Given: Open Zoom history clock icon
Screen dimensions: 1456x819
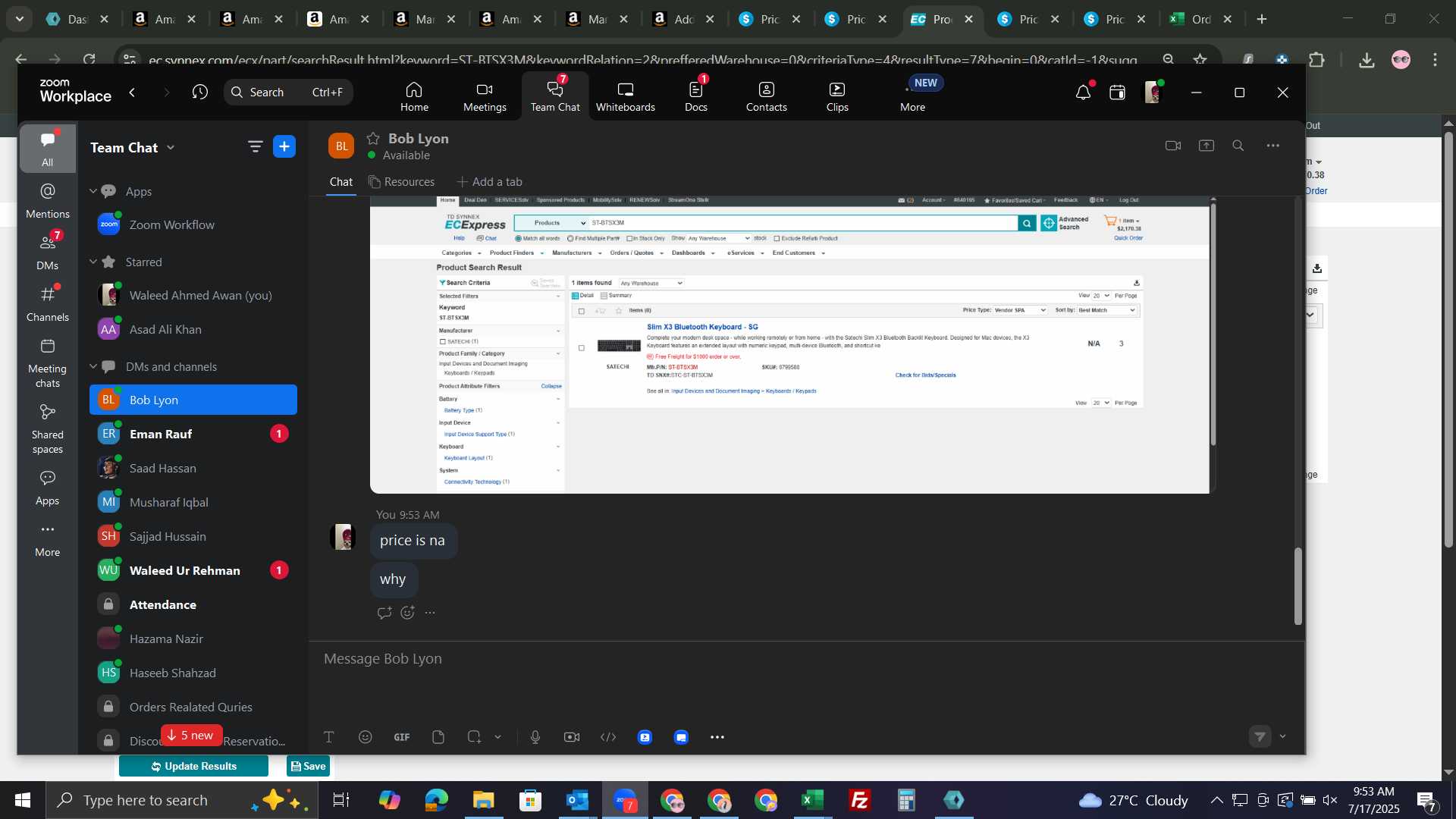Looking at the screenshot, I should pyautogui.click(x=200, y=93).
